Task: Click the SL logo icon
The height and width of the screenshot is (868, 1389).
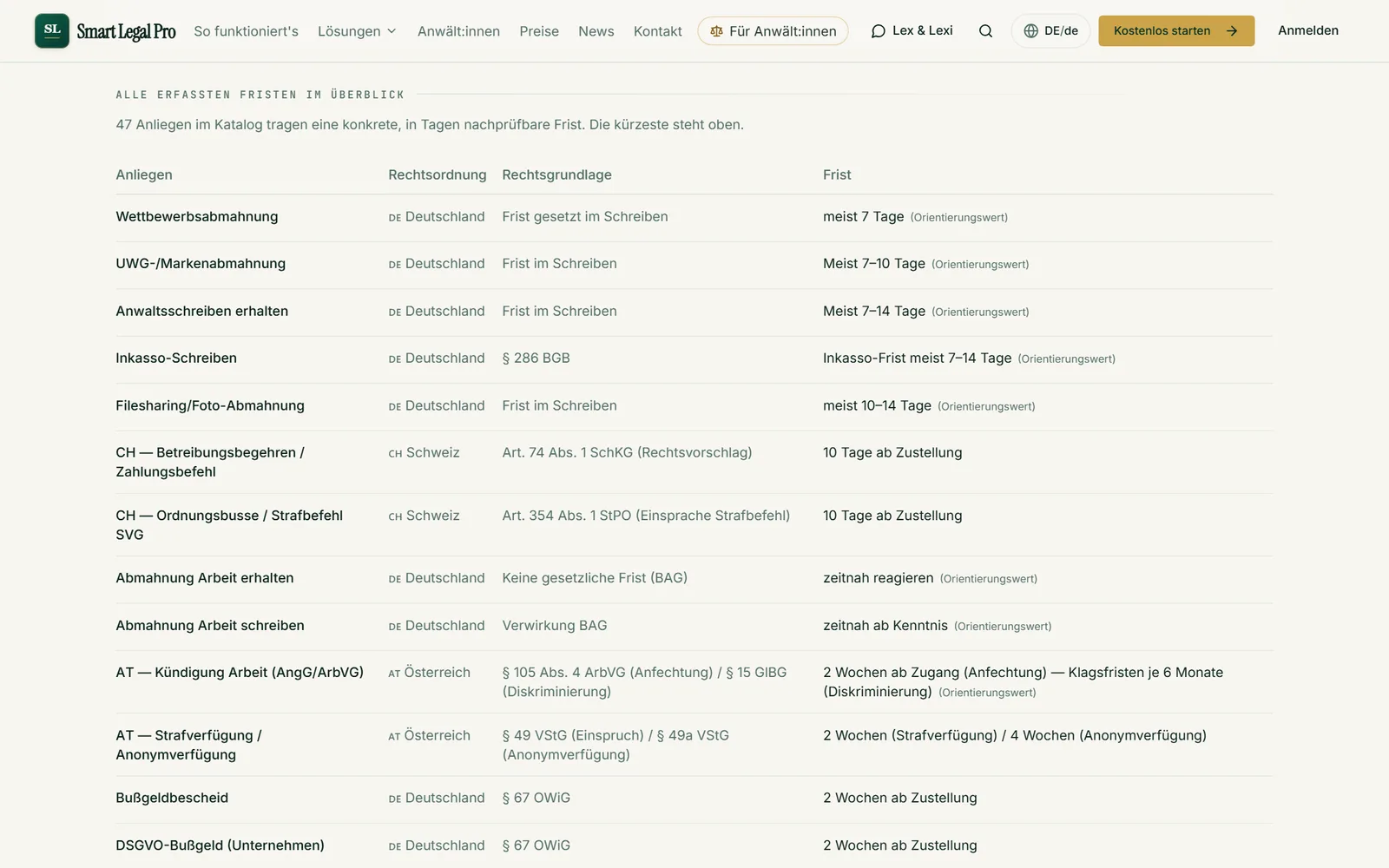Action: click(52, 30)
